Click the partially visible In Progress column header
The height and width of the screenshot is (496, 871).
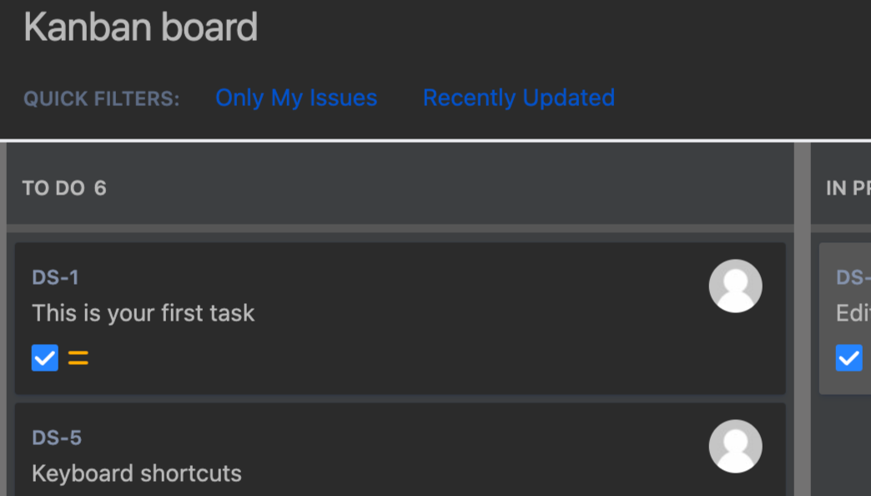pos(848,188)
